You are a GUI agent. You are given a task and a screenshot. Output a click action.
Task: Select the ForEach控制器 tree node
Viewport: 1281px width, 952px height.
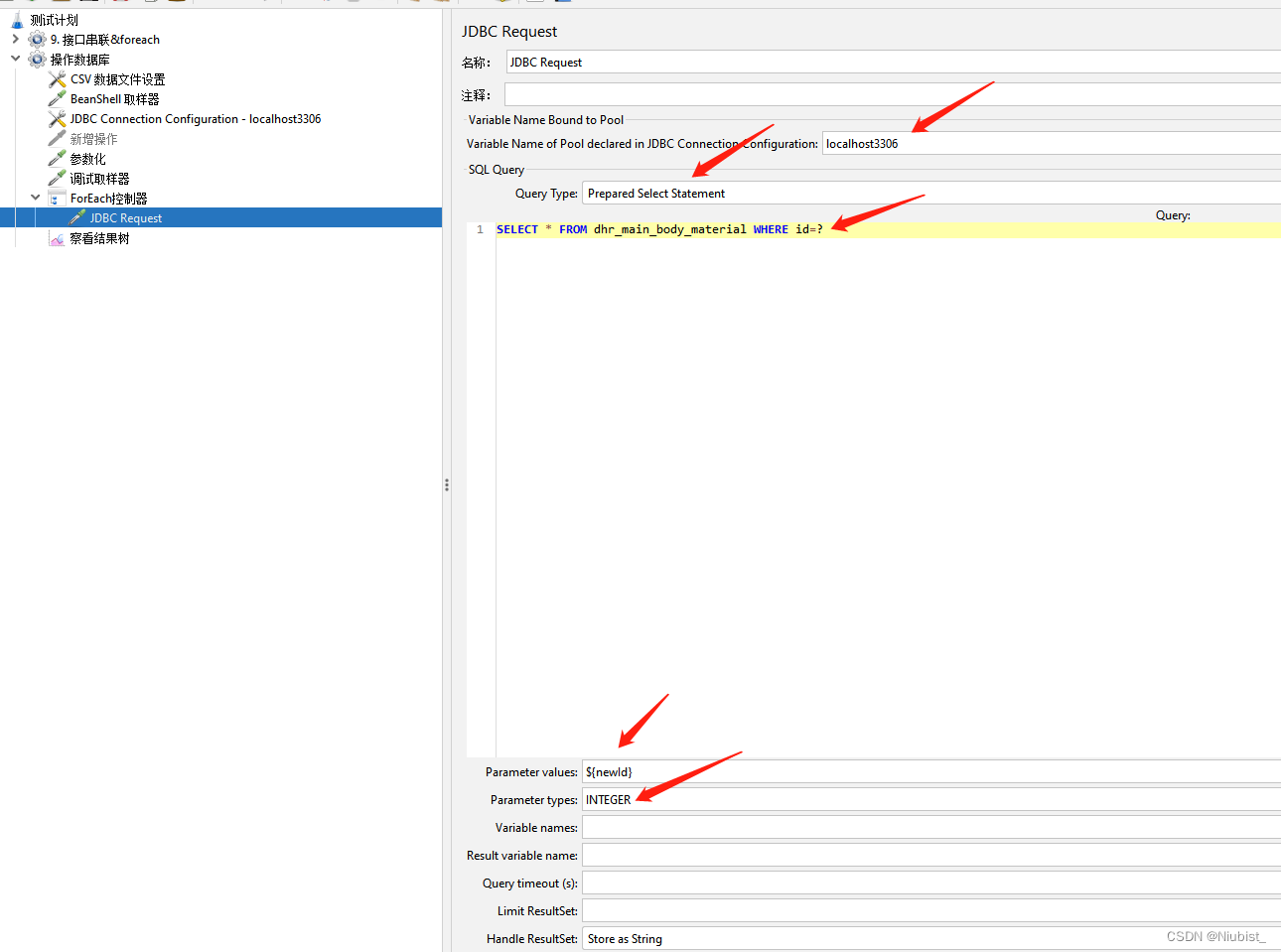pyautogui.click(x=109, y=199)
